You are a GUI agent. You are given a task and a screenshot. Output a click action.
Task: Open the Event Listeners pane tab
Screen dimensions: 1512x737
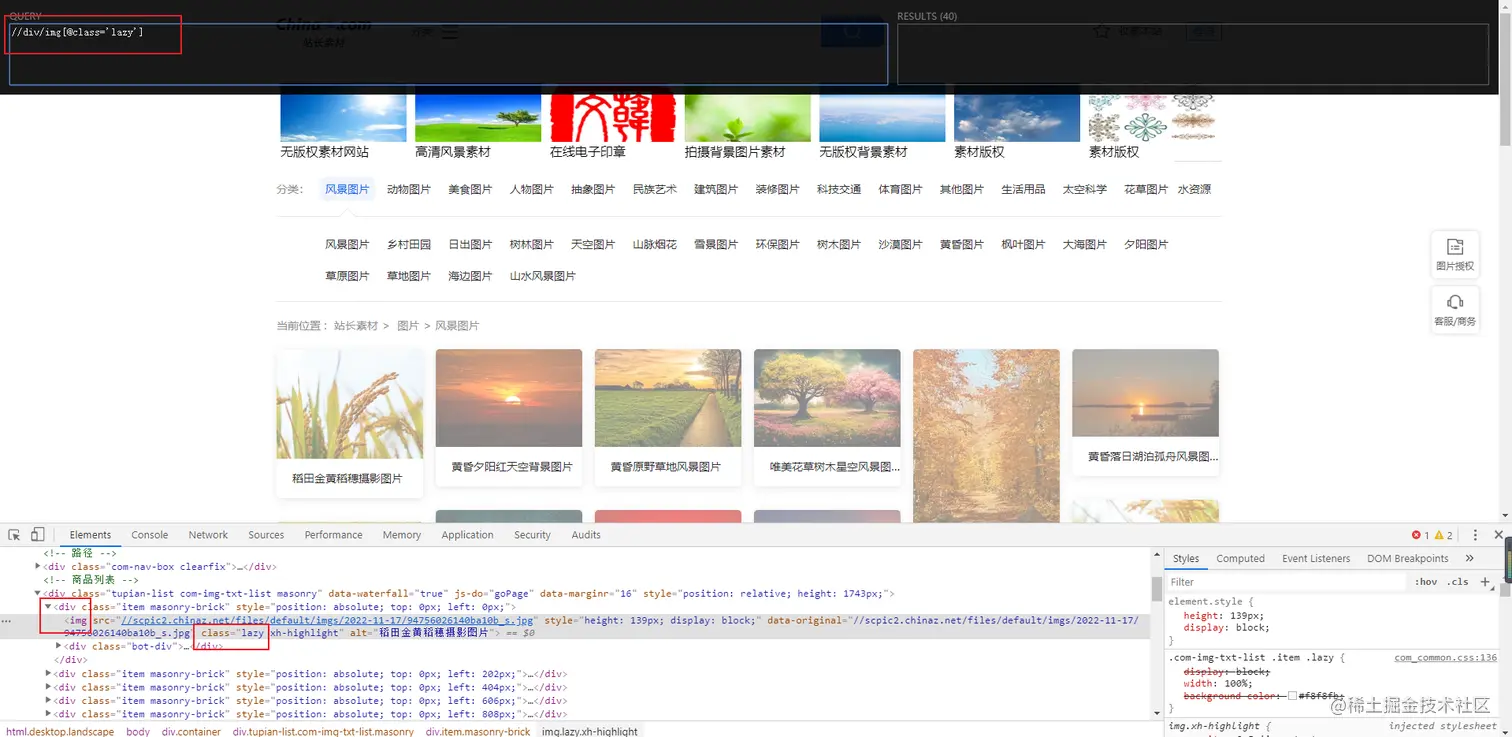pos(1316,558)
